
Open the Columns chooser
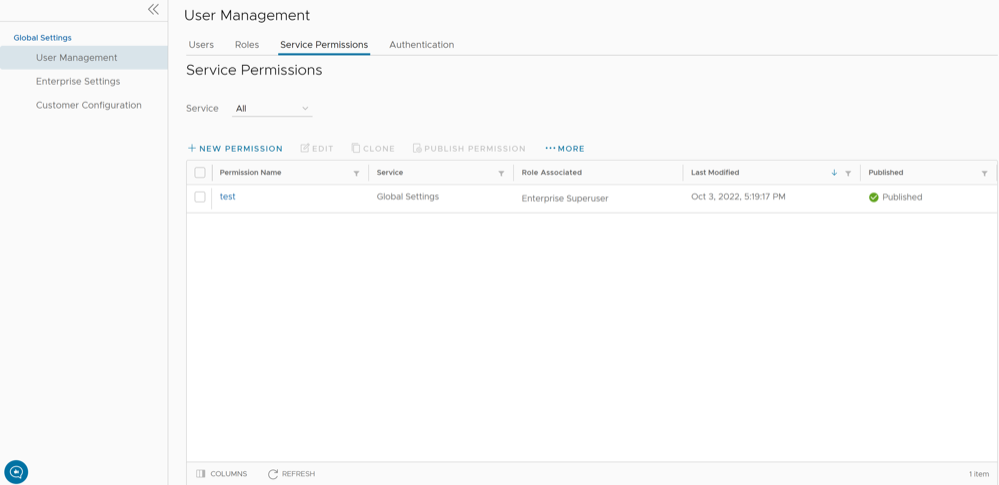click(222, 474)
